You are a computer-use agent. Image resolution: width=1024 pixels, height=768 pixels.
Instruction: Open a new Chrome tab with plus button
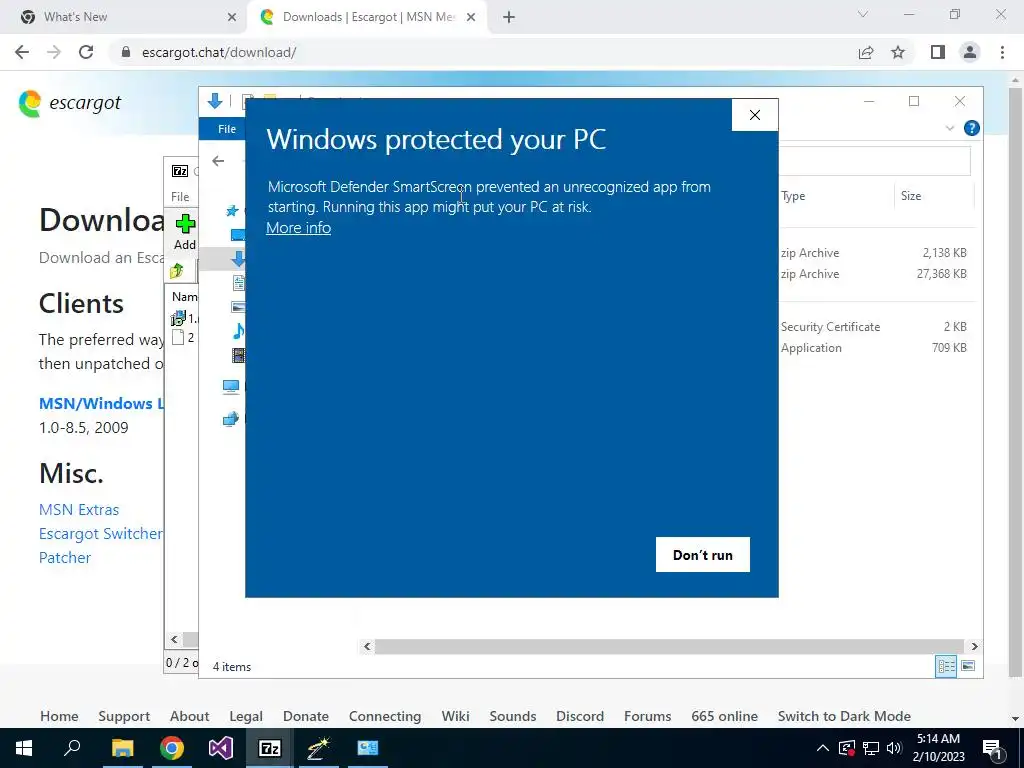(x=509, y=18)
